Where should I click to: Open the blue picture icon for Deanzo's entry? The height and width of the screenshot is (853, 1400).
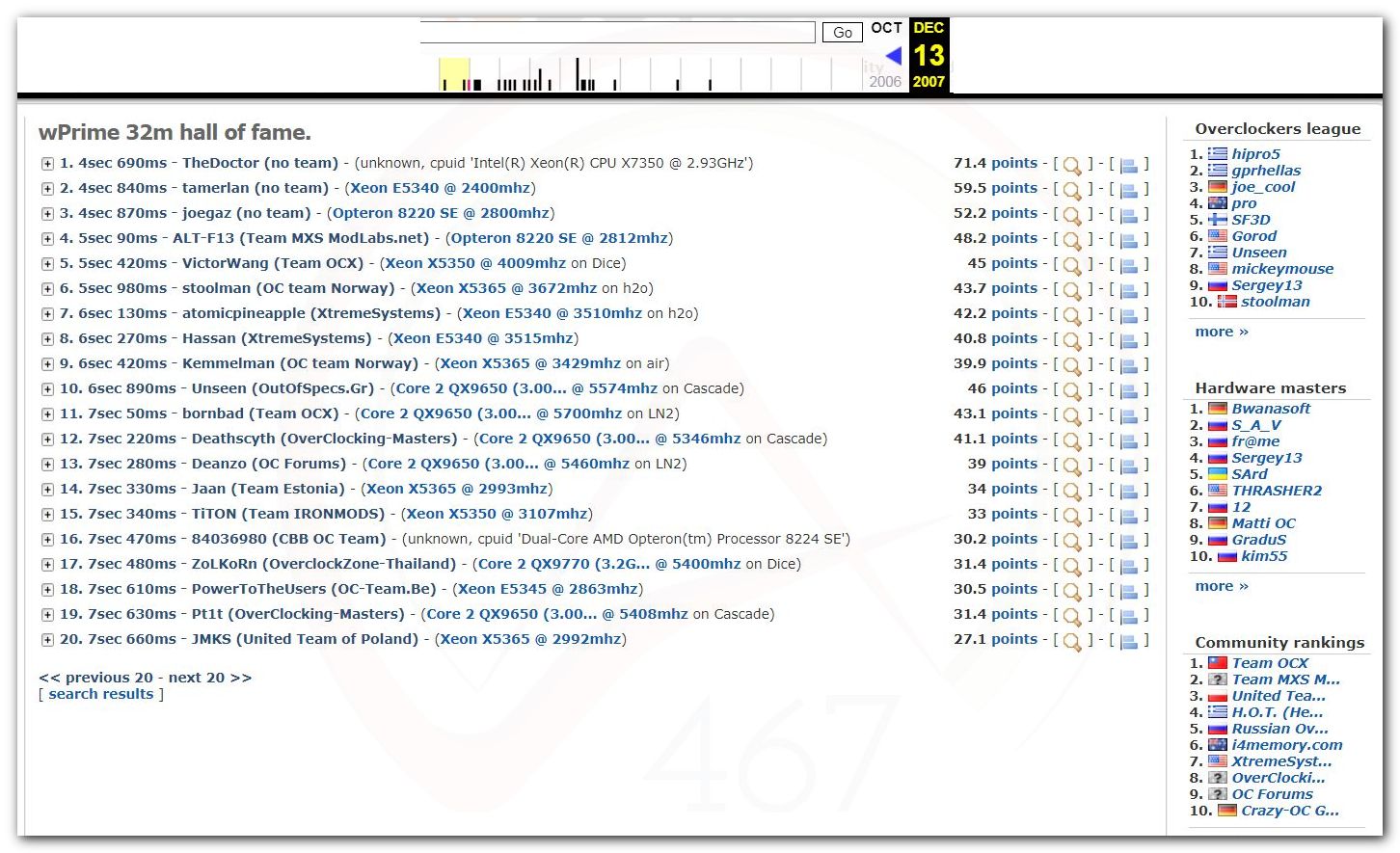click(x=1129, y=466)
